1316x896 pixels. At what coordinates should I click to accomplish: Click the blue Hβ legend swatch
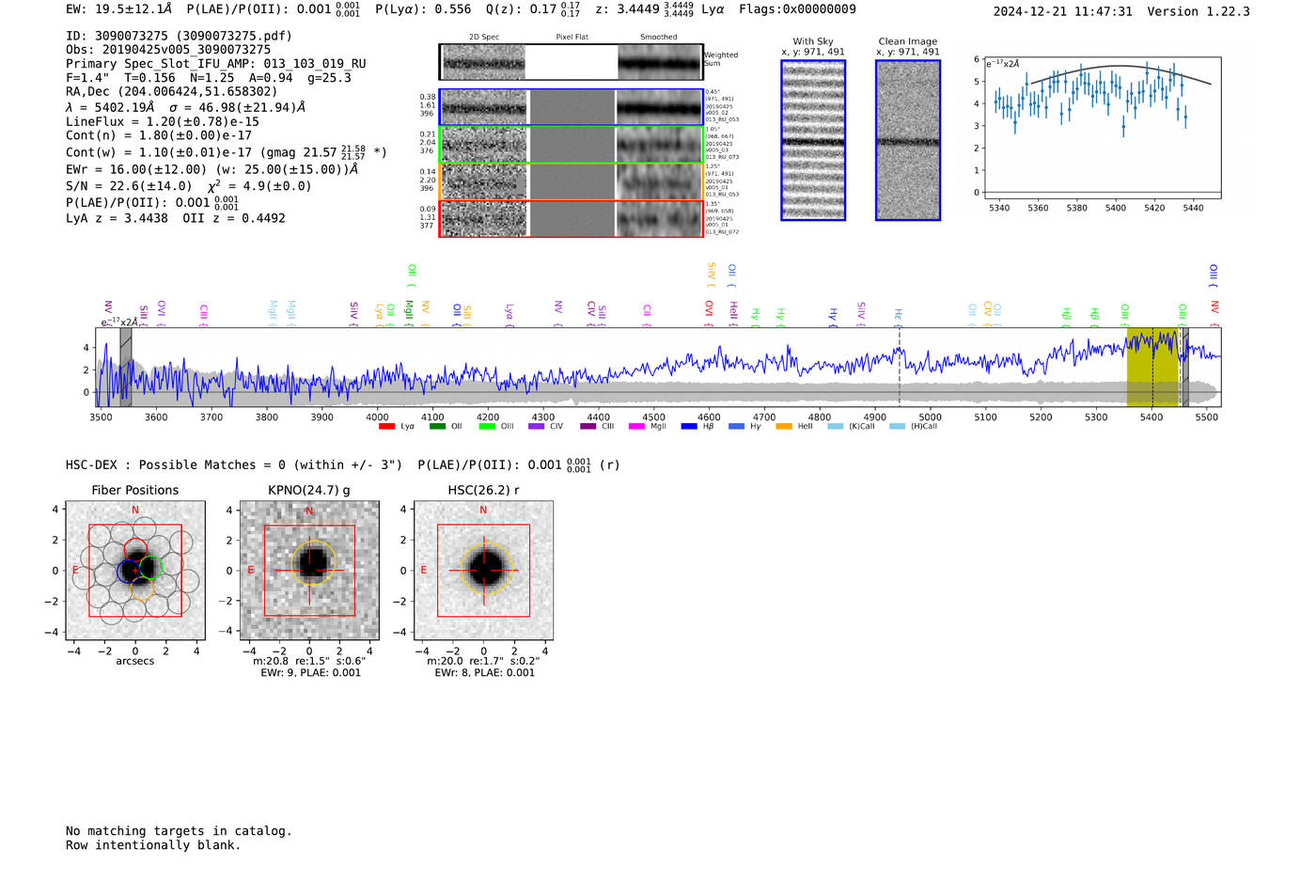pyautogui.click(x=689, y=426)
